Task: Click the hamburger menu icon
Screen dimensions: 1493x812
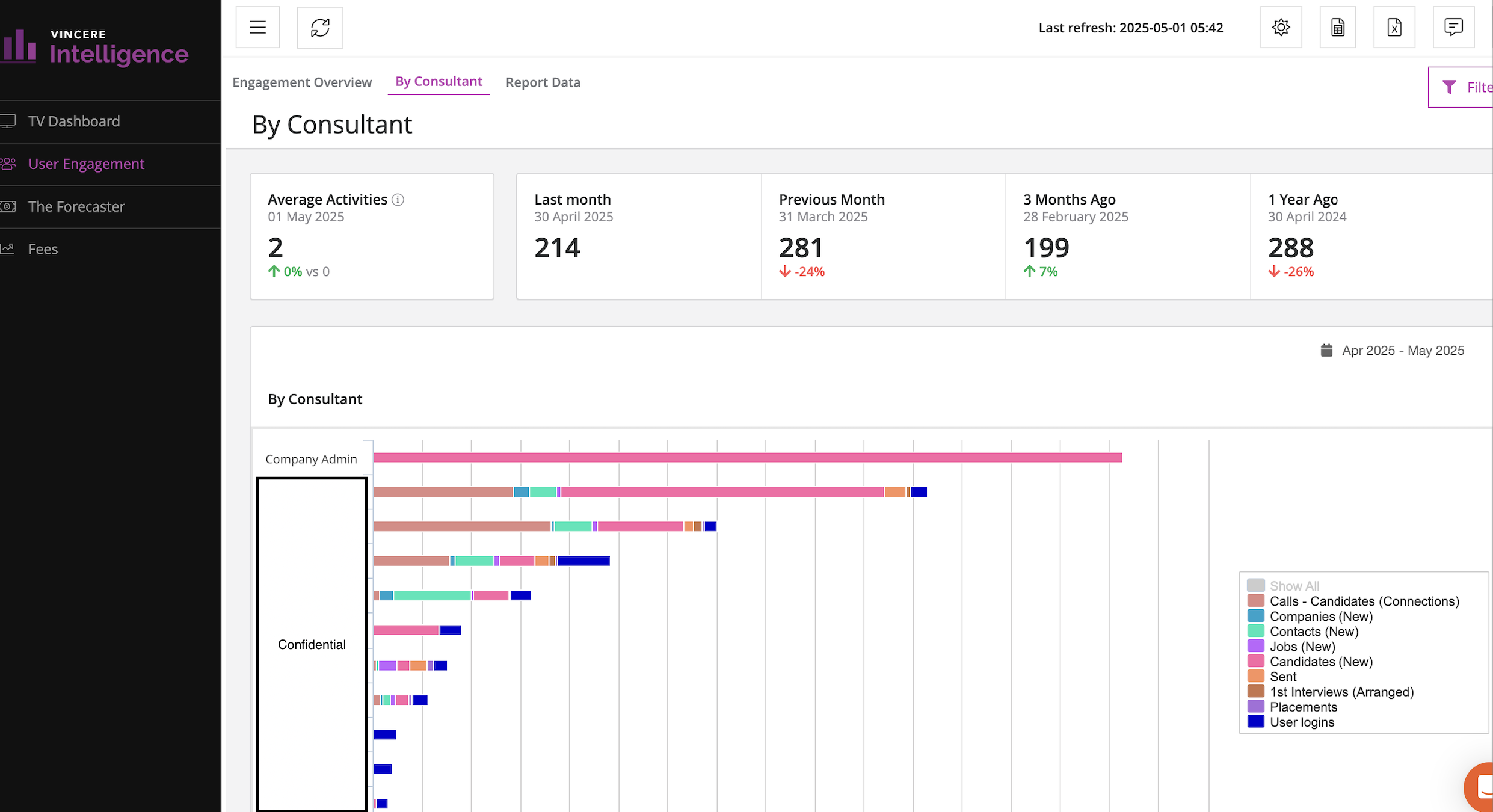Action: [257, 28]
